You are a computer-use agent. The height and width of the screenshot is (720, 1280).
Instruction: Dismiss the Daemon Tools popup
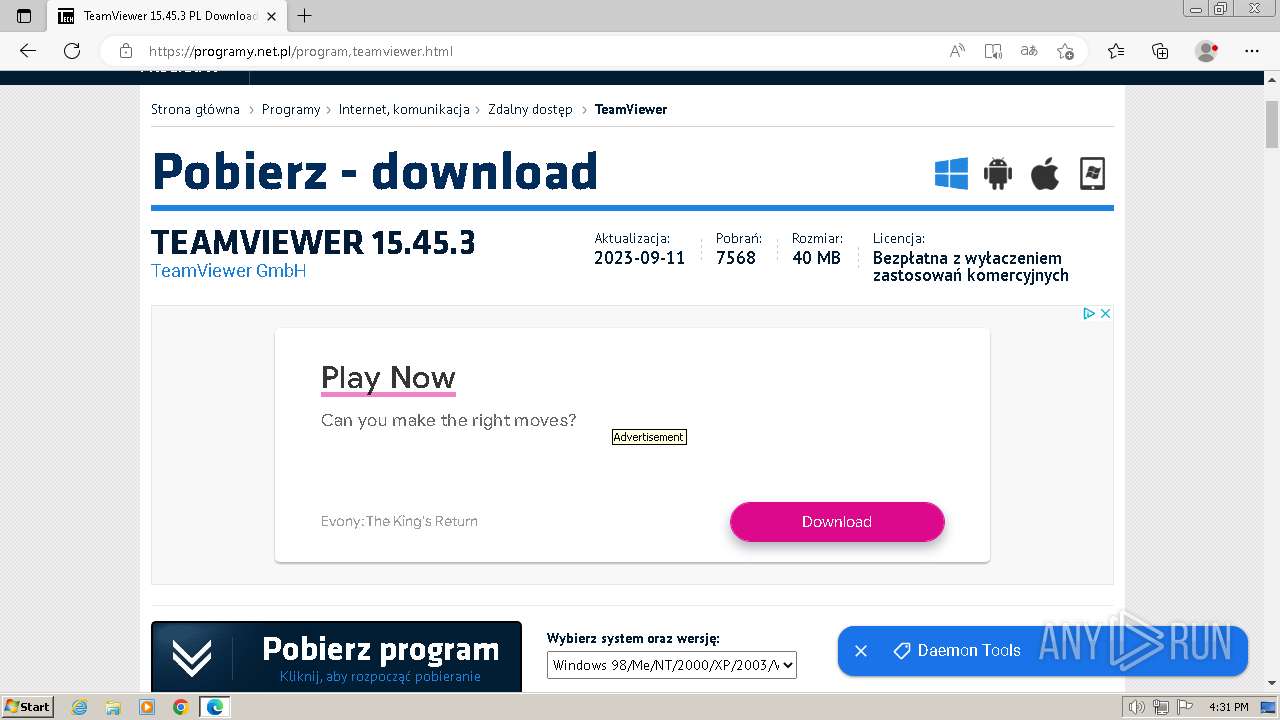tap(861, 651)
